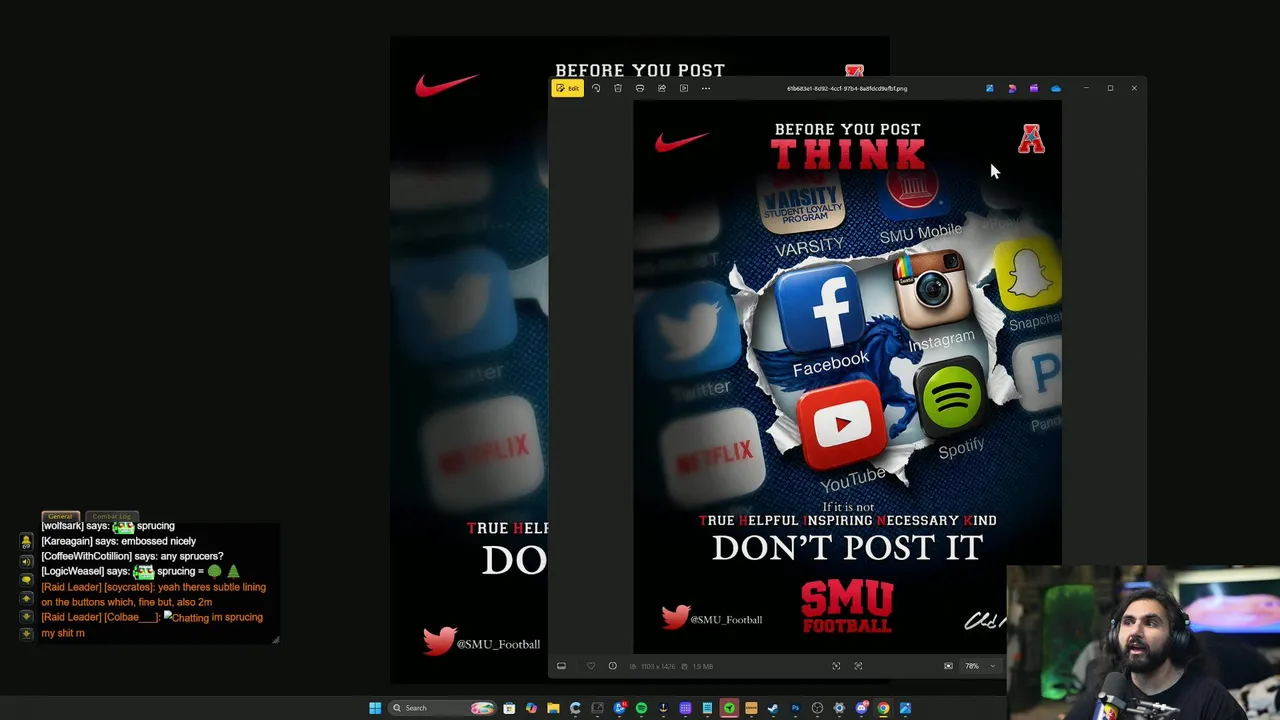Print the image from Photos toolbar
Screen dimensions: 1280x720
click(640, 88)
